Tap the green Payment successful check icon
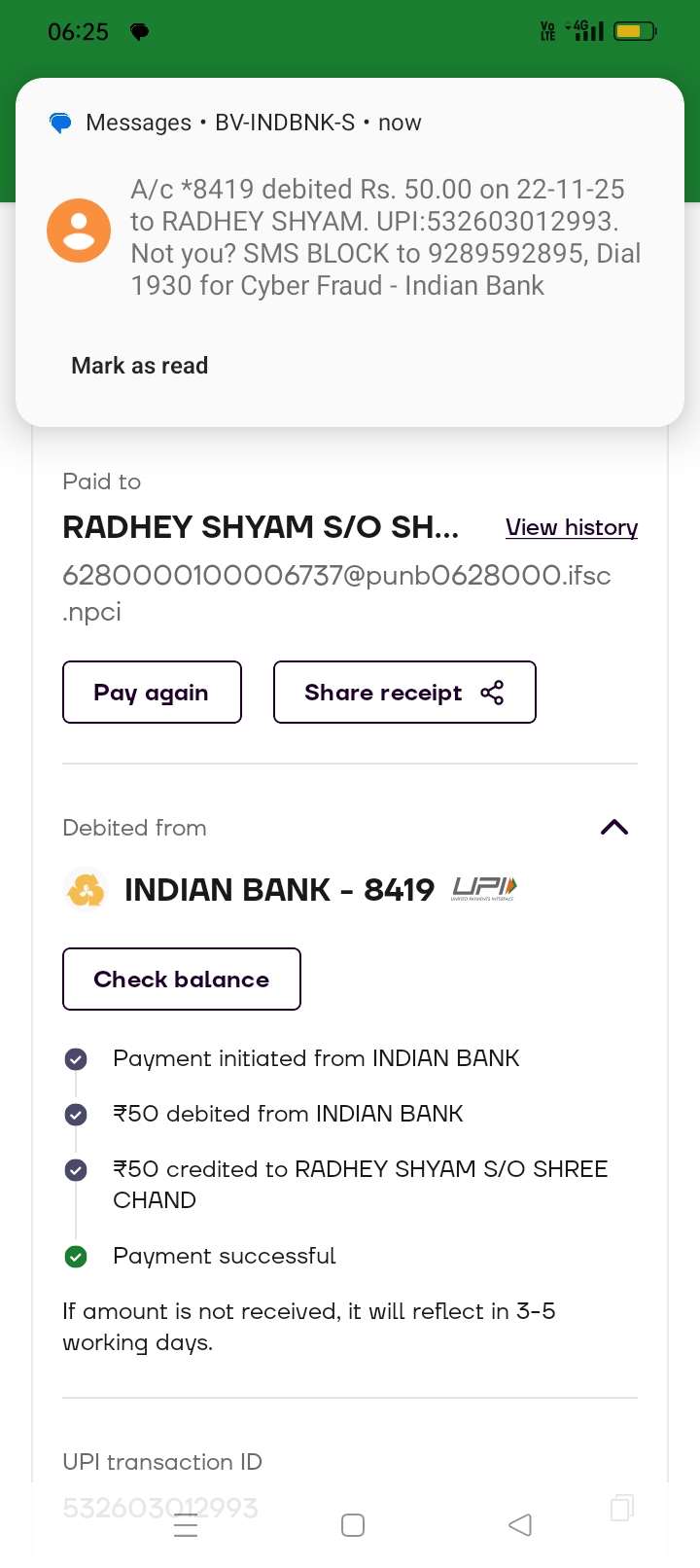700x1568 pixels. (x=76, y=1257)
